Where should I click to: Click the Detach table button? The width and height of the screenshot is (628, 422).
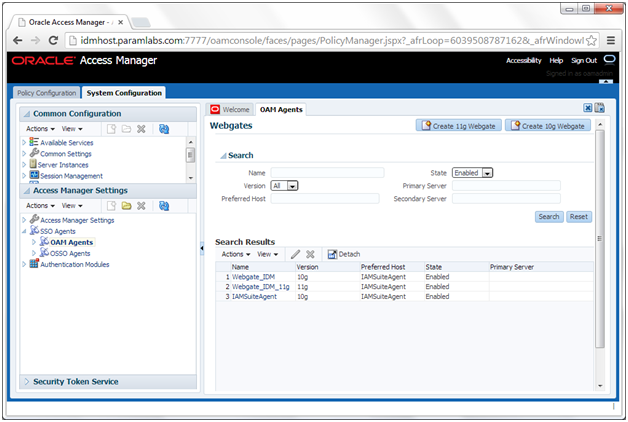point(344,254)
